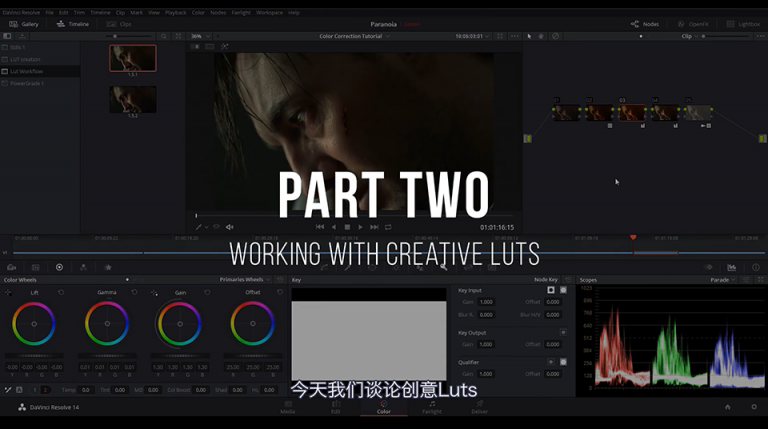
Task: Toggle viewer audio mute speaker icon
Action: tap(230, 227)
